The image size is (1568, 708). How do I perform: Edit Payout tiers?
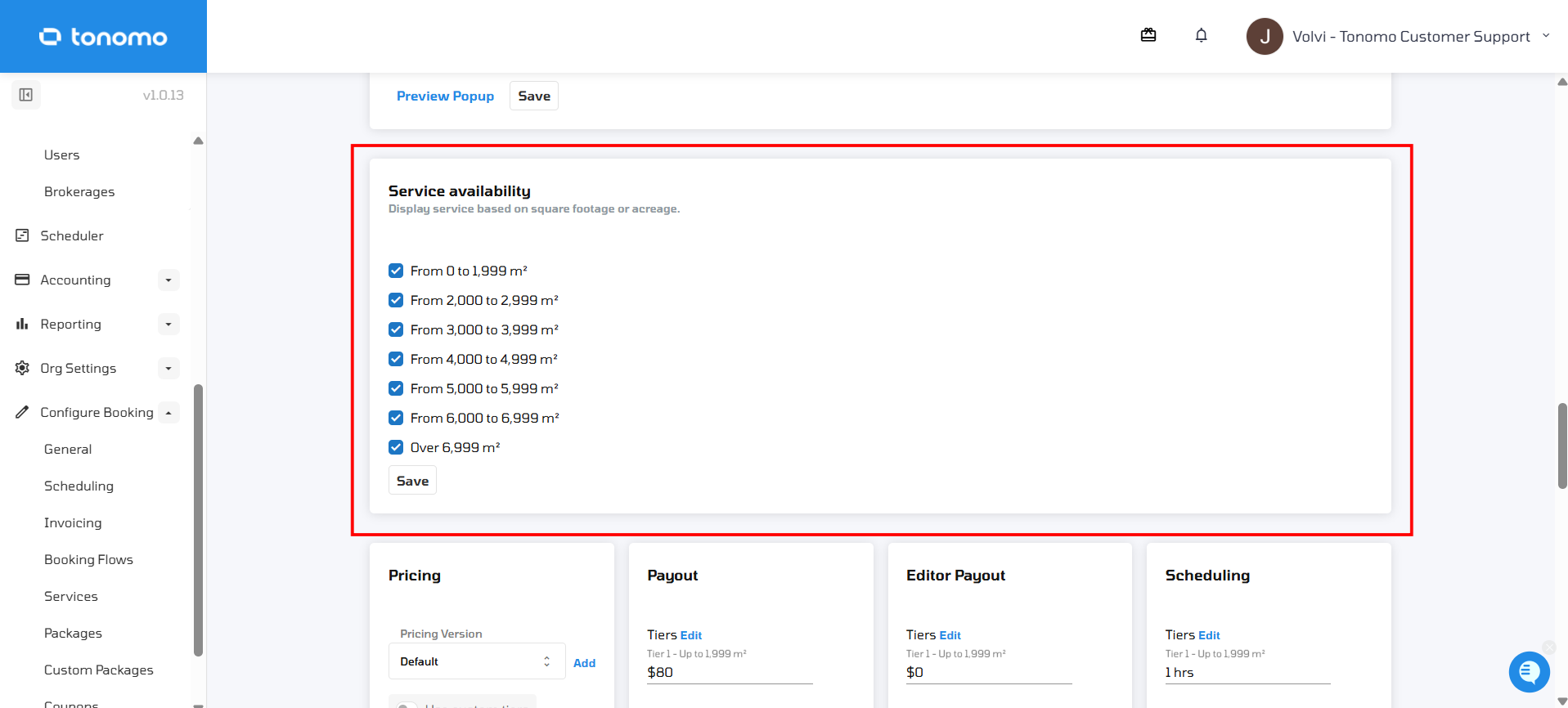691,635
